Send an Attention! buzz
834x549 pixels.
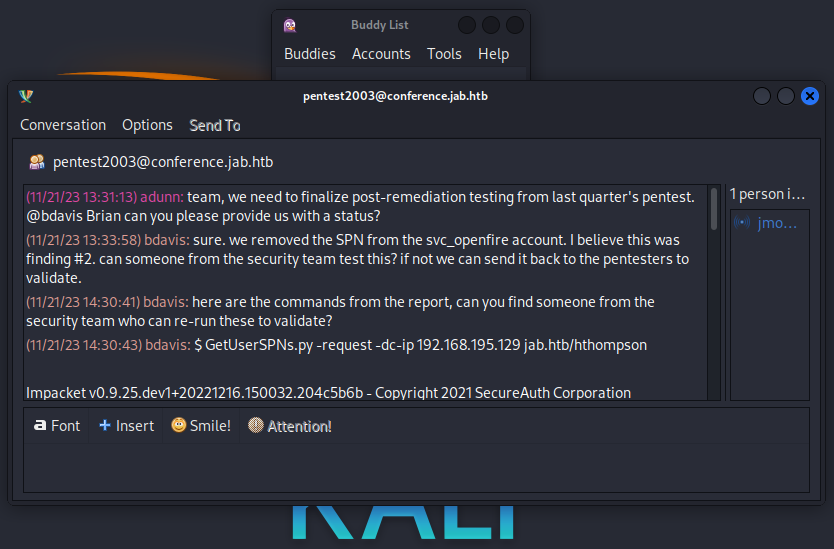point(289,426)
